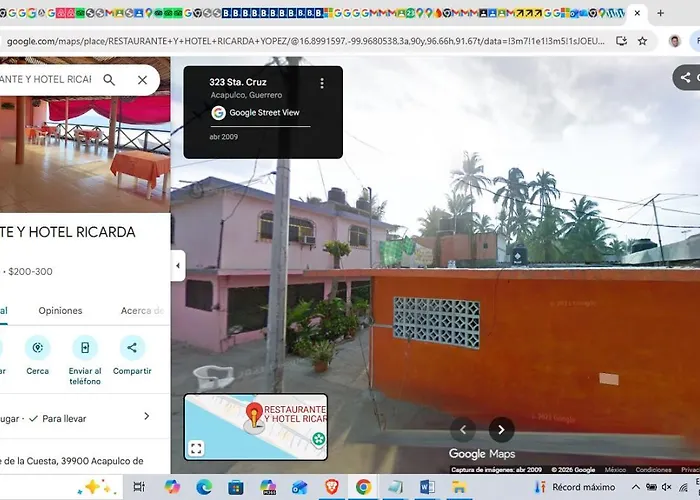This screenshot has width=700, height=500.
Task: Click Enviar al teléfono icon
Action: point(85,348)
